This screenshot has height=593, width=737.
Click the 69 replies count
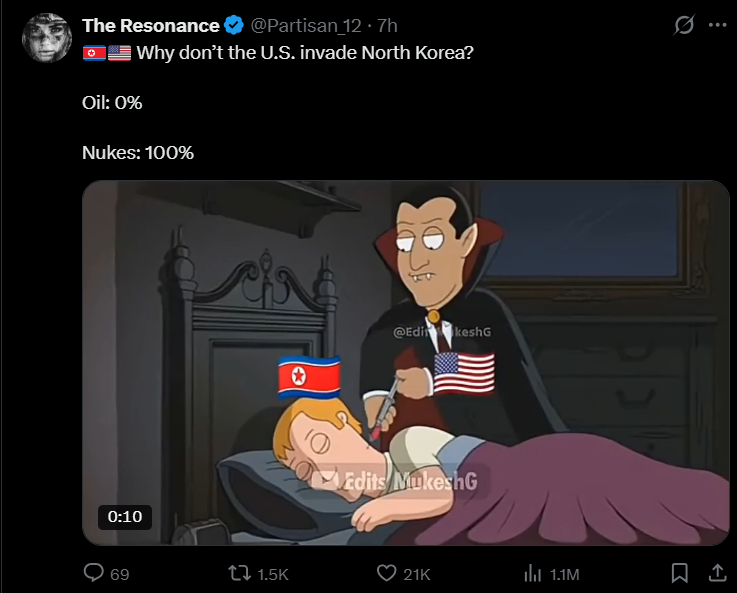120,574
